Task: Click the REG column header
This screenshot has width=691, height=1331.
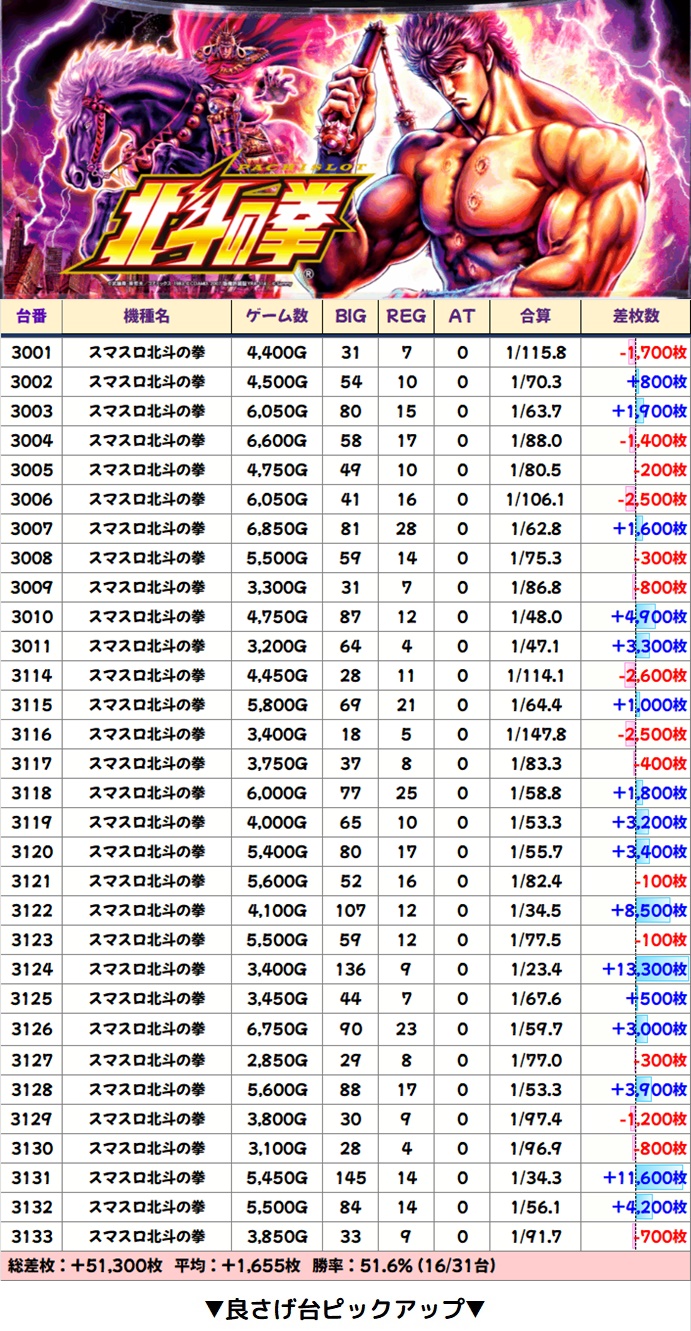Action: [406, 317]
